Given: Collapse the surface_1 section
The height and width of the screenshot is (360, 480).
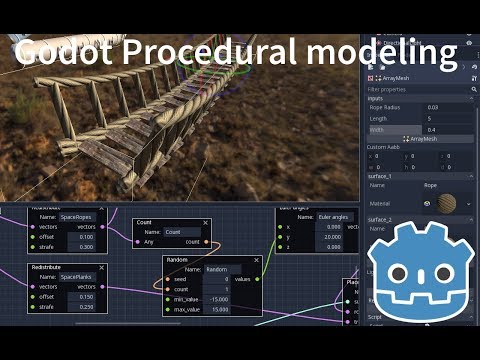Looking at the screenshot, I should tap(471, 176).
